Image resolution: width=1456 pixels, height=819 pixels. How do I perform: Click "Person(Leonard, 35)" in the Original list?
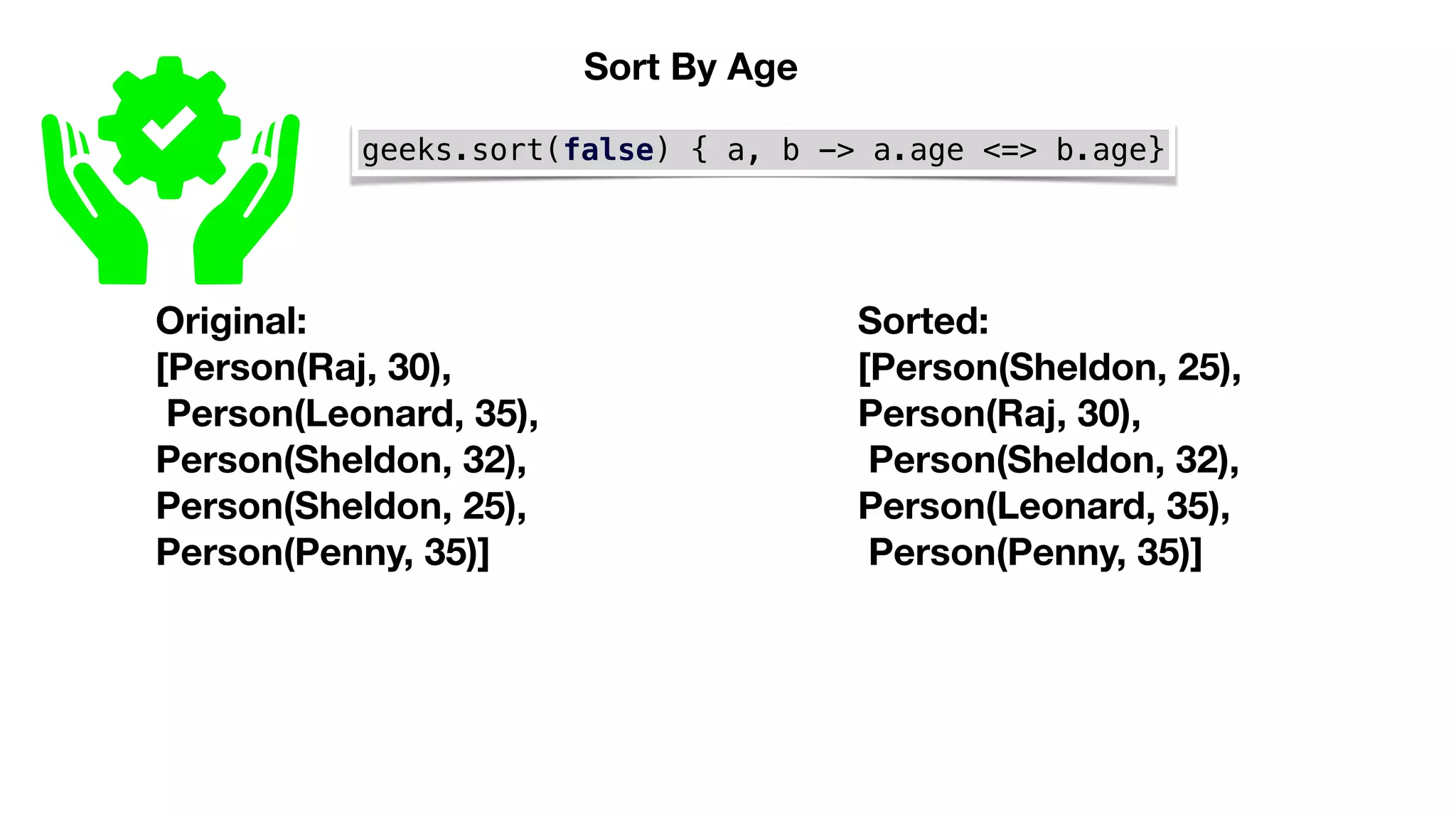tap(352, 414)
